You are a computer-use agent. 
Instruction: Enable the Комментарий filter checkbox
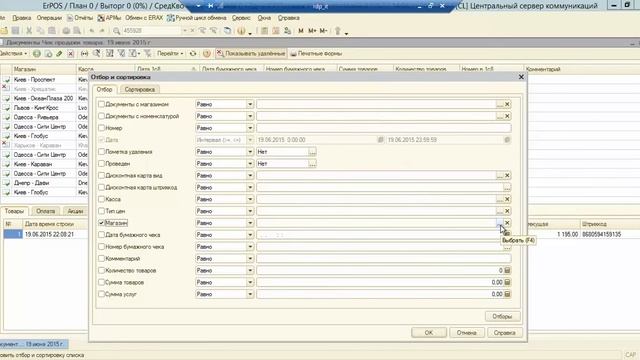point(101,258)
